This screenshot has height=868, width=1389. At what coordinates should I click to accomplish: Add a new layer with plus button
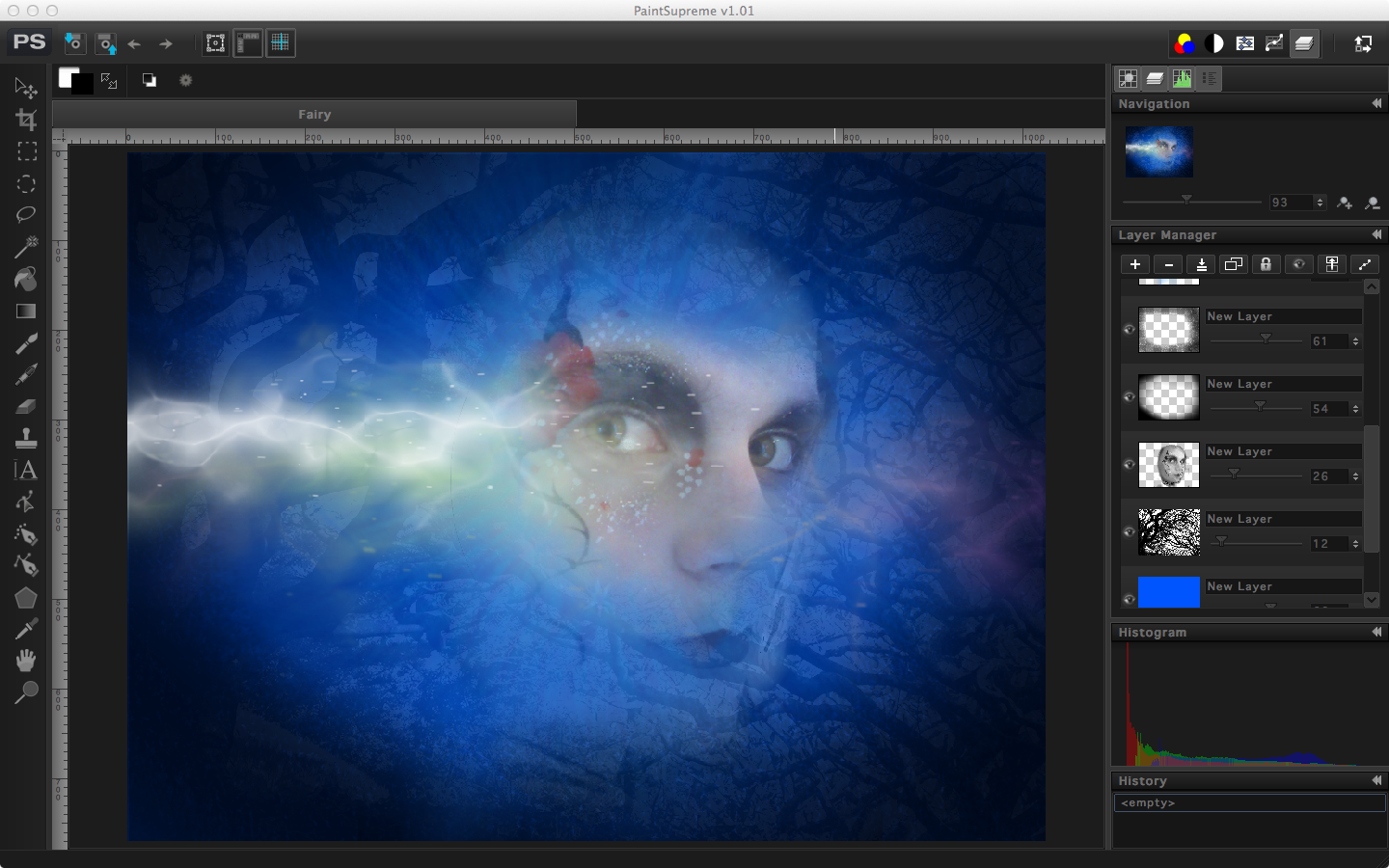pyautogui.click(x=1135, y=264)
